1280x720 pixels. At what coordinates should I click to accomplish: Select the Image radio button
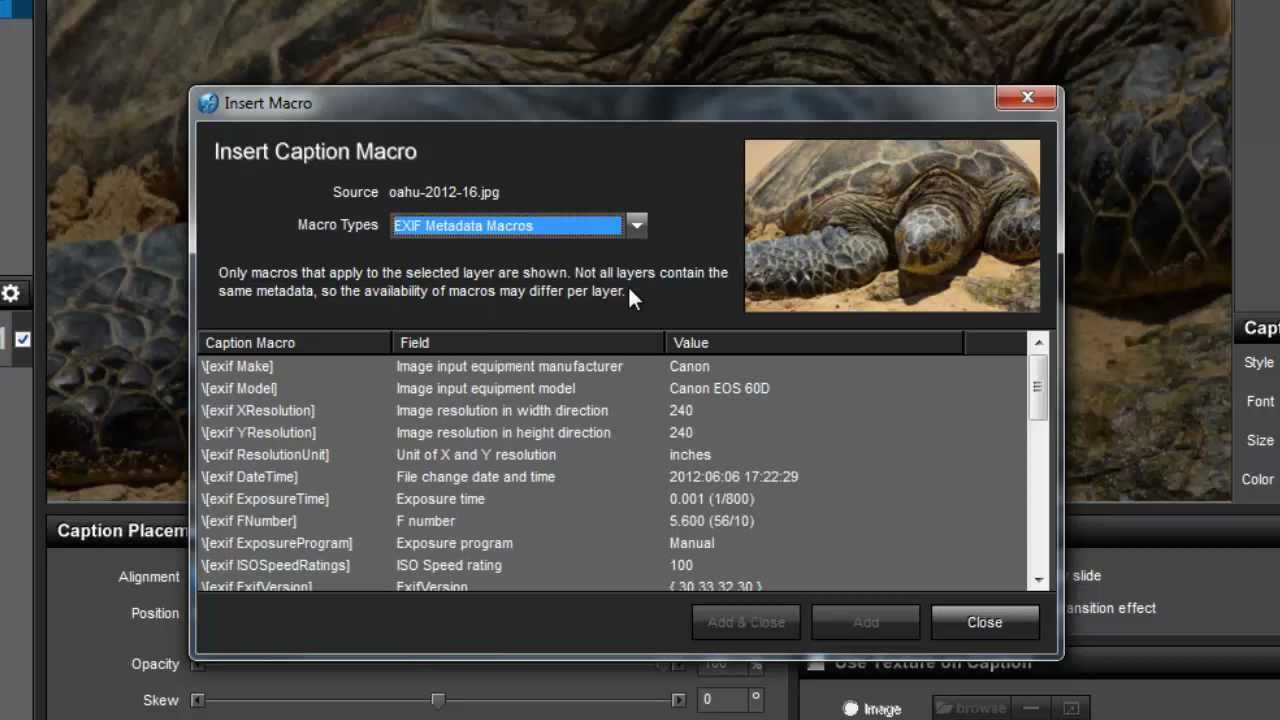851,708
